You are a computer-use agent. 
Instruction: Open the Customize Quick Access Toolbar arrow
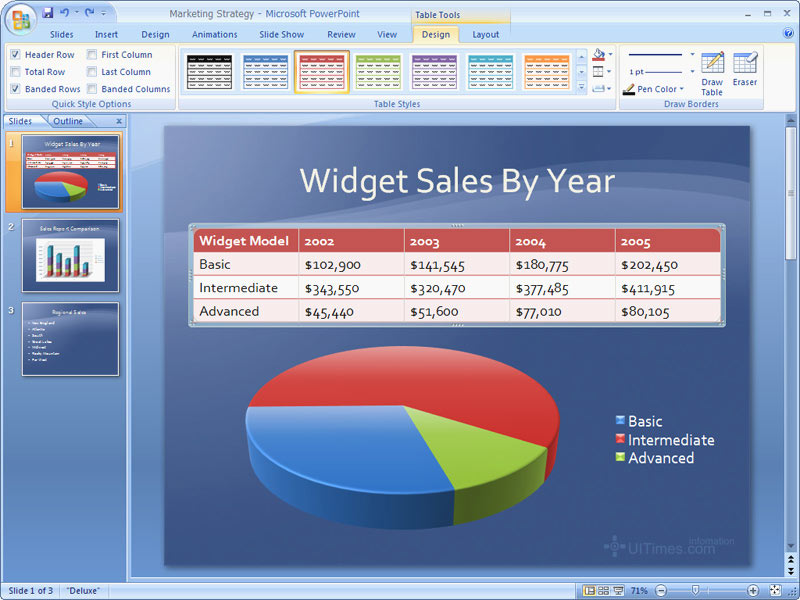[104, 13]
